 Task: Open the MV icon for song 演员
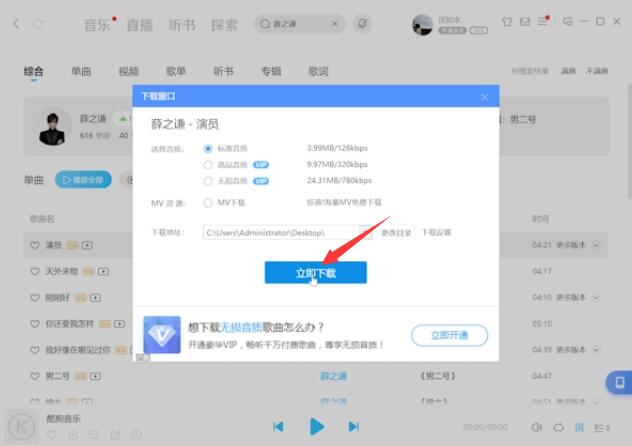point(87,245)
